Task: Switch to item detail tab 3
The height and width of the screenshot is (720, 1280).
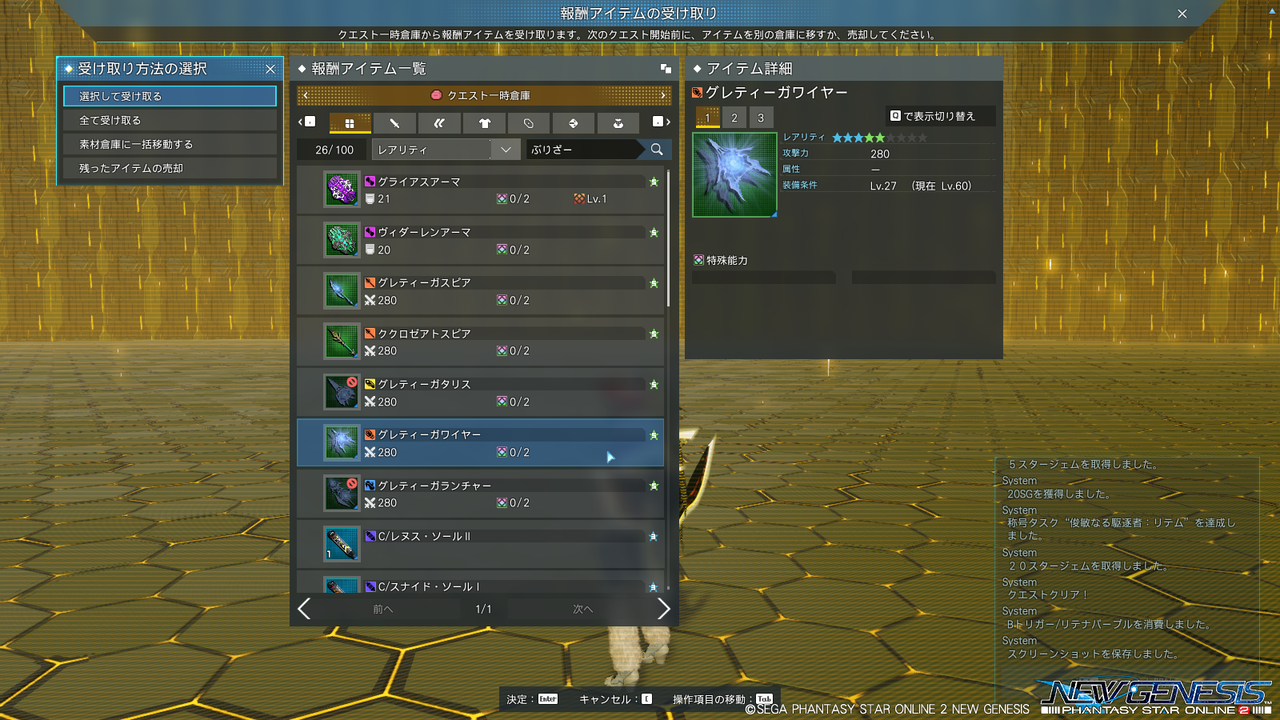Action: coord(760,118)
